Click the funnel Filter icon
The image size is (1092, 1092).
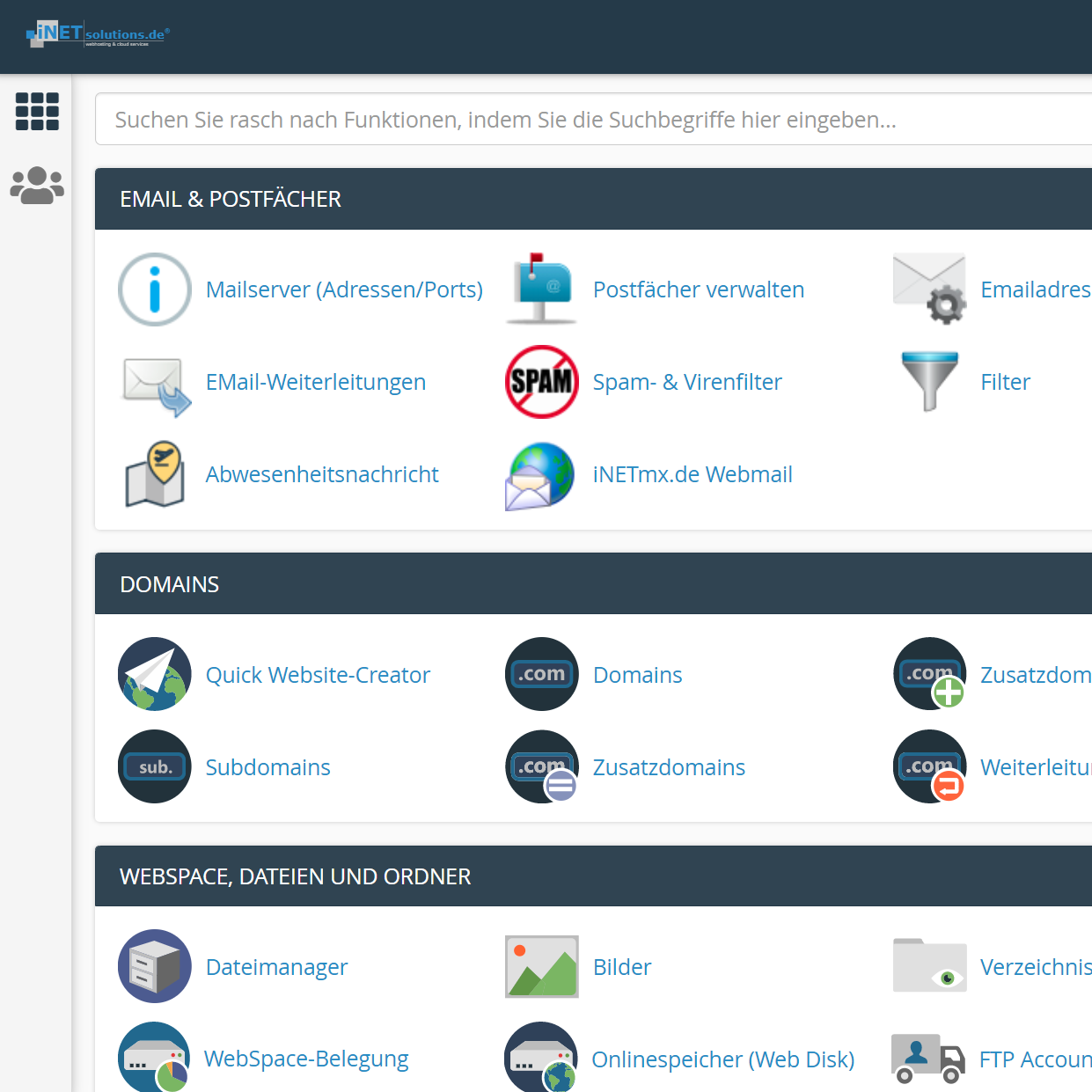tap(929, 382)
